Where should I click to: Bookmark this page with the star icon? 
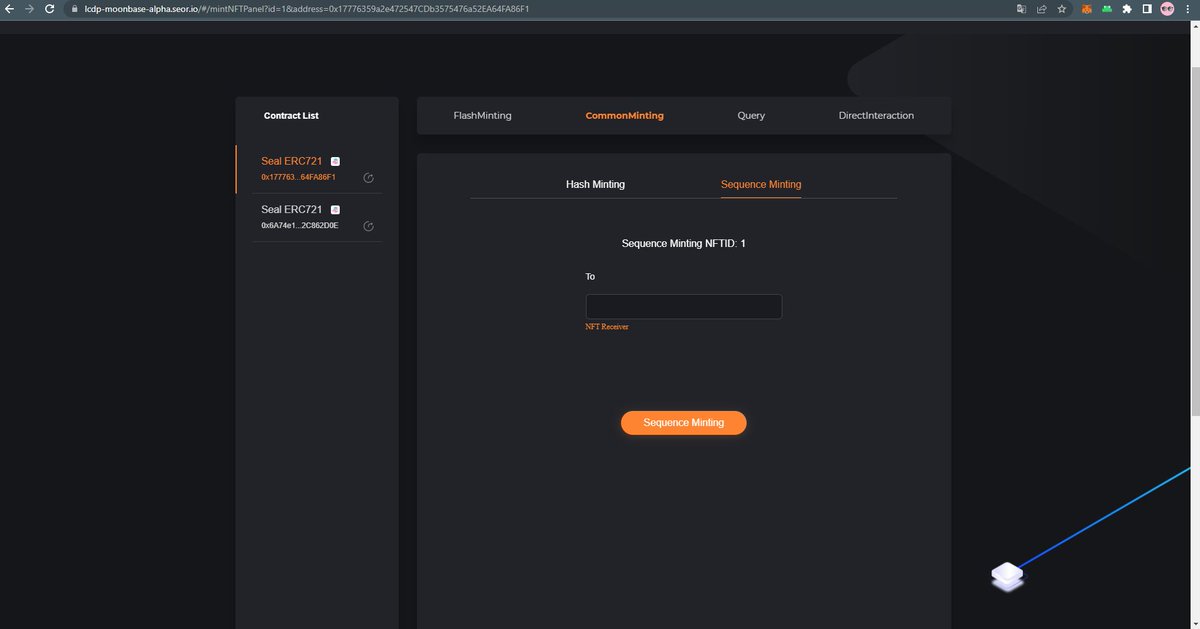pyautogui.click(x=1061, y=8)
